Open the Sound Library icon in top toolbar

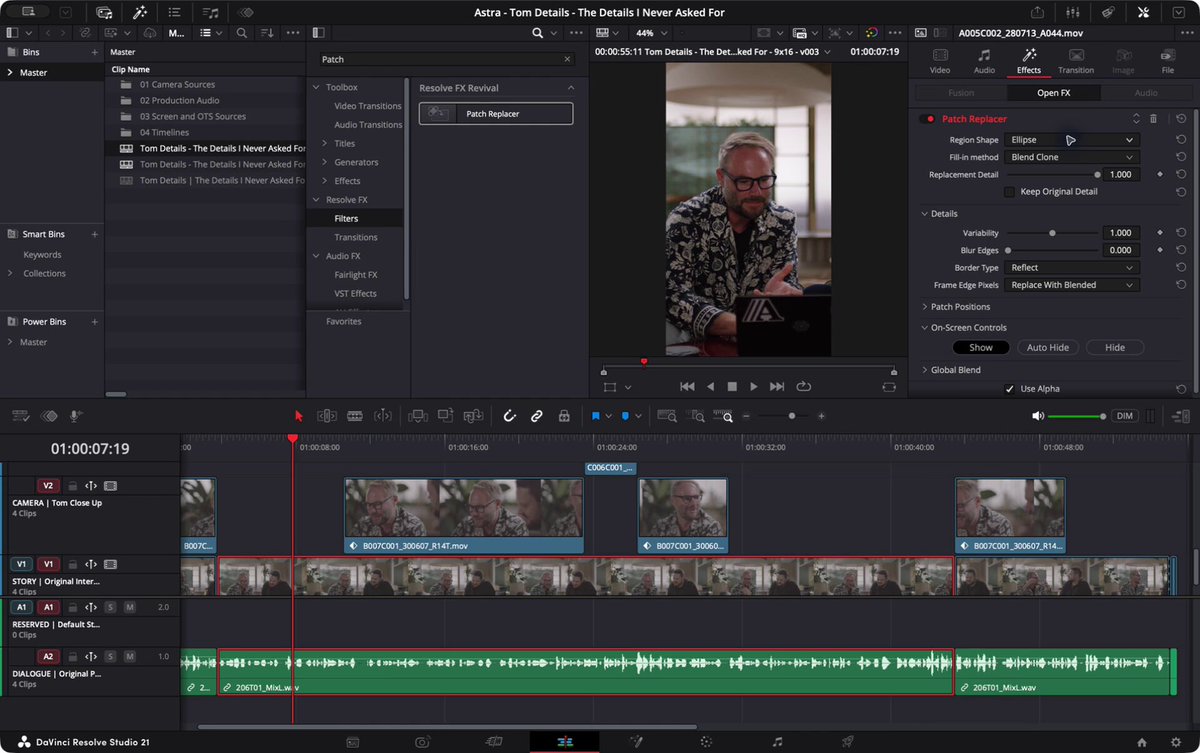pyautogui.click(x=210, y=12)
